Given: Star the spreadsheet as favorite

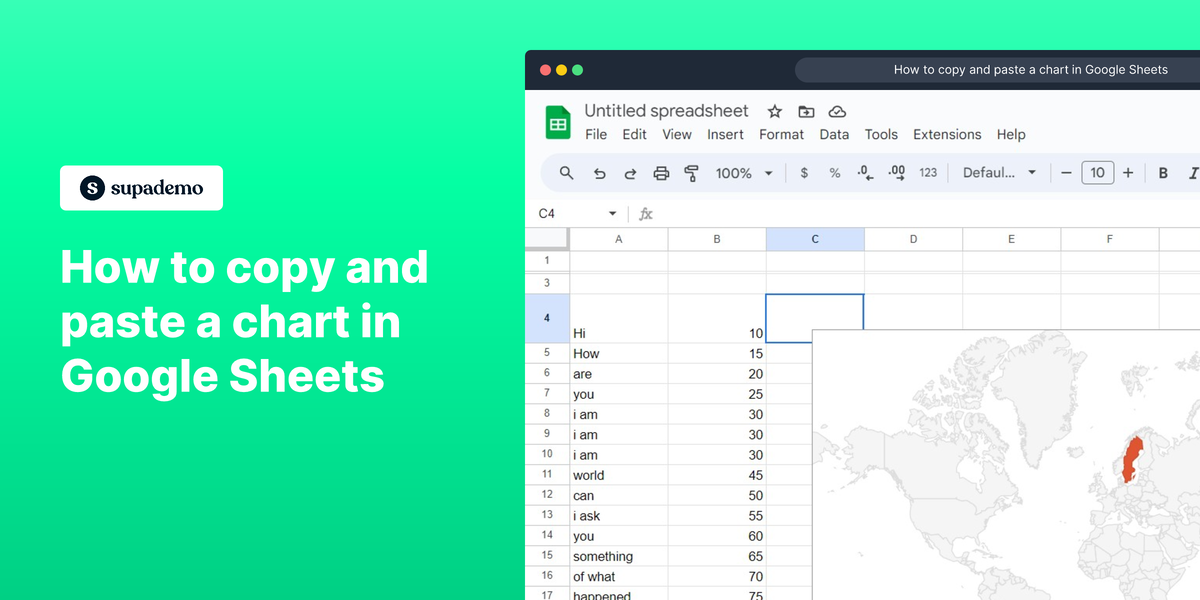Looking at the screenshot, I should coord(774,111).
